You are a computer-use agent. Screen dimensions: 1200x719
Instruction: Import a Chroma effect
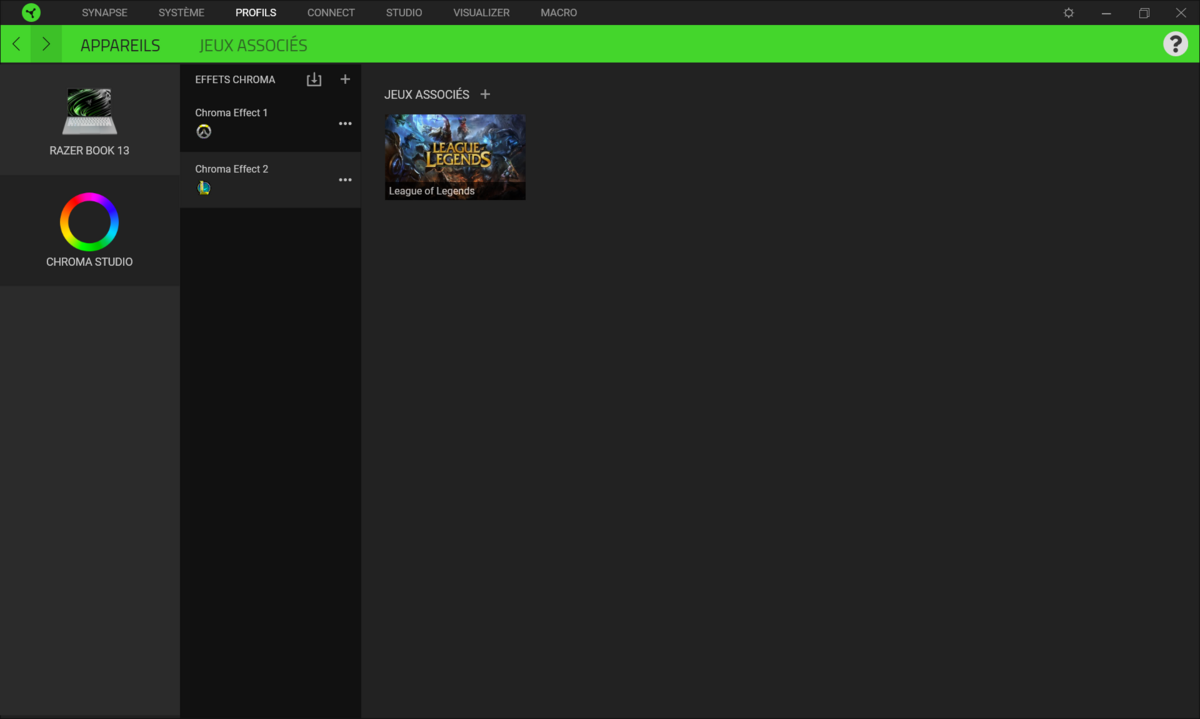[x=314, y=80]
